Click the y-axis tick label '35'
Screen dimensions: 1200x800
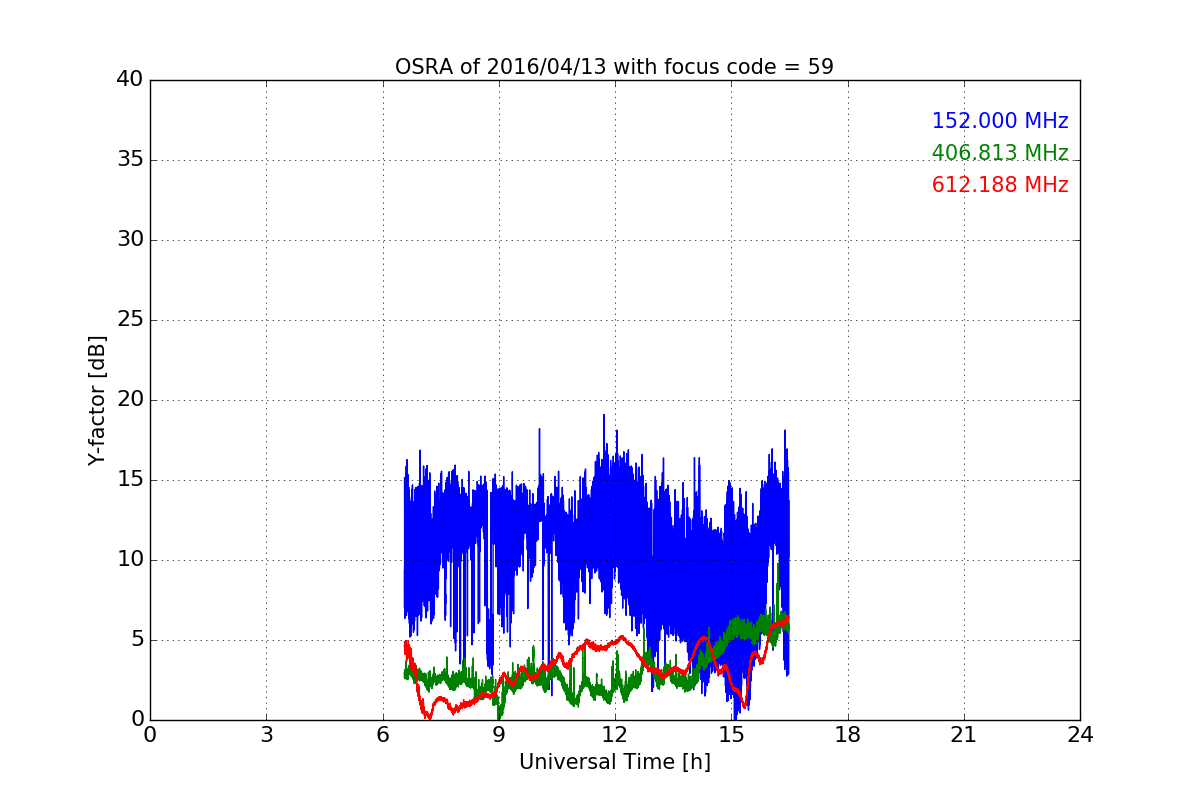(x=130, y=160)
